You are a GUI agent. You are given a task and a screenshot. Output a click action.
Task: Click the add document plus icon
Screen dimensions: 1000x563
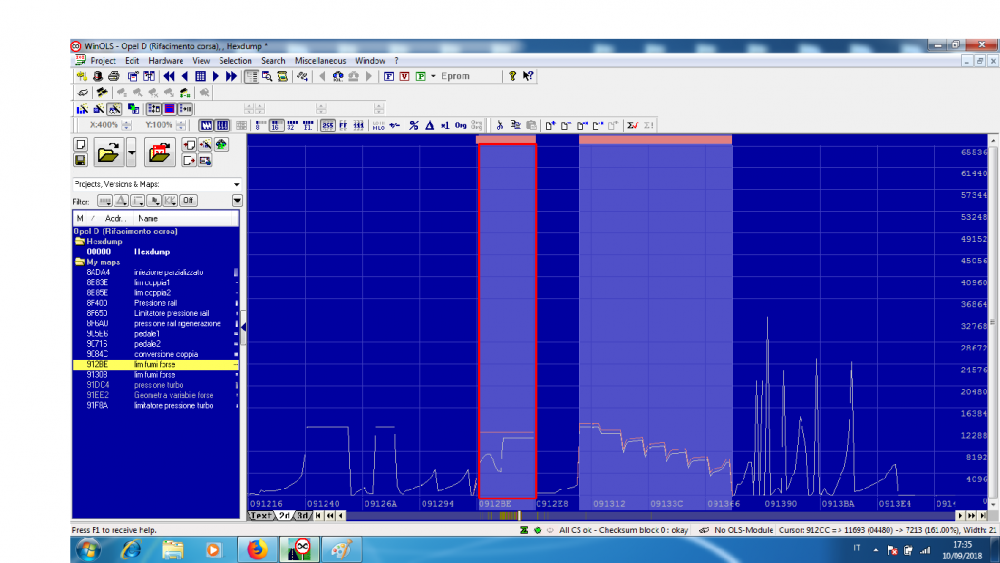[550, 126]
